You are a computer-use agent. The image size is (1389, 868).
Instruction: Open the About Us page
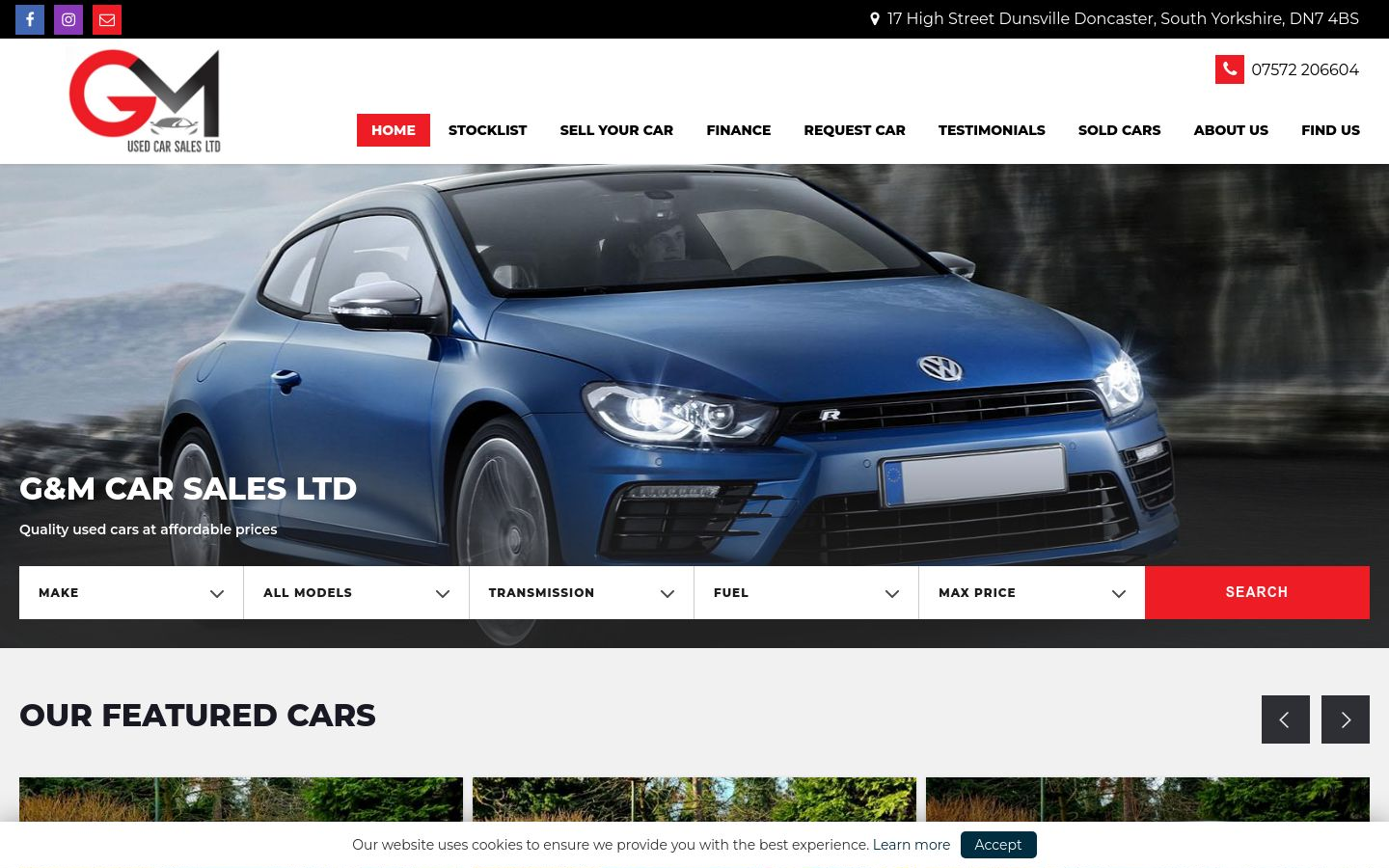coord(1231,130)
